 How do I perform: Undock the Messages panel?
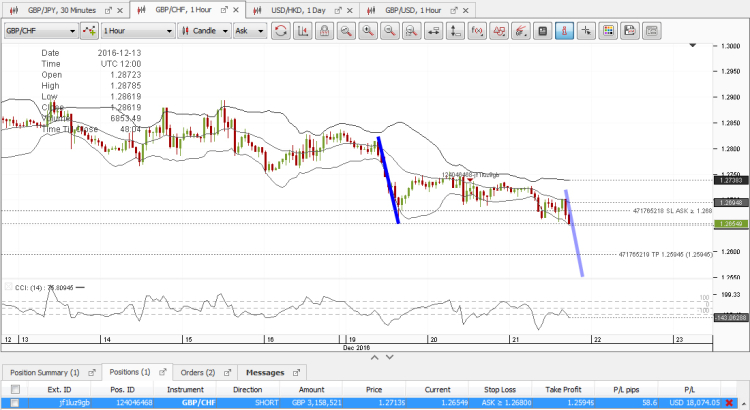tap(297, 372)
